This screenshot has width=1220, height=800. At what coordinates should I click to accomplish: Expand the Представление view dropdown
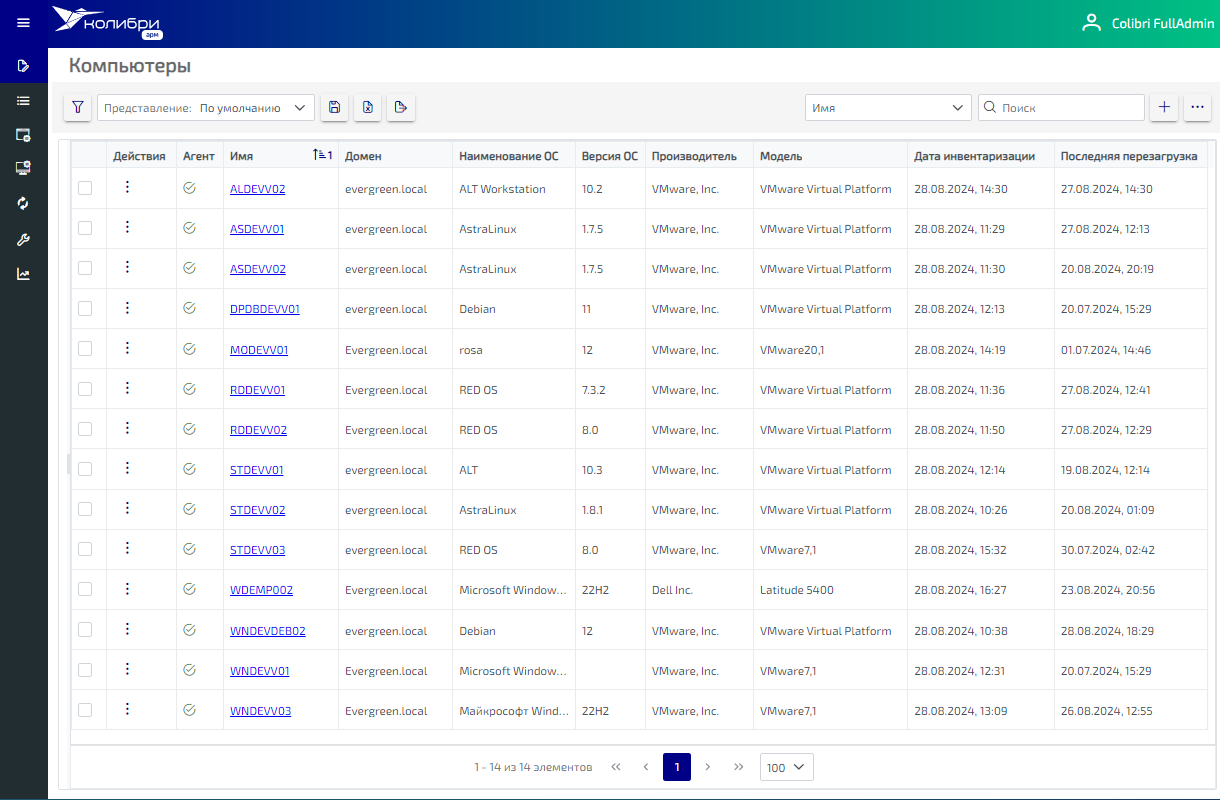206,108
